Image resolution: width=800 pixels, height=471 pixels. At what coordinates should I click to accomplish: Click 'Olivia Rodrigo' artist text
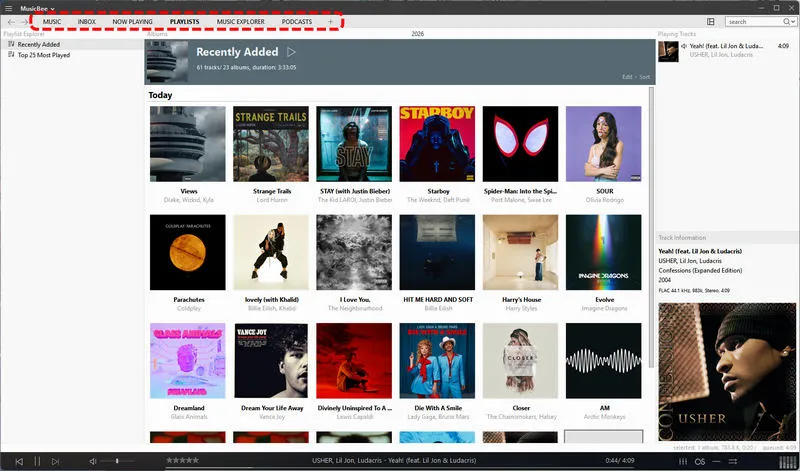[x=605, y=200]
